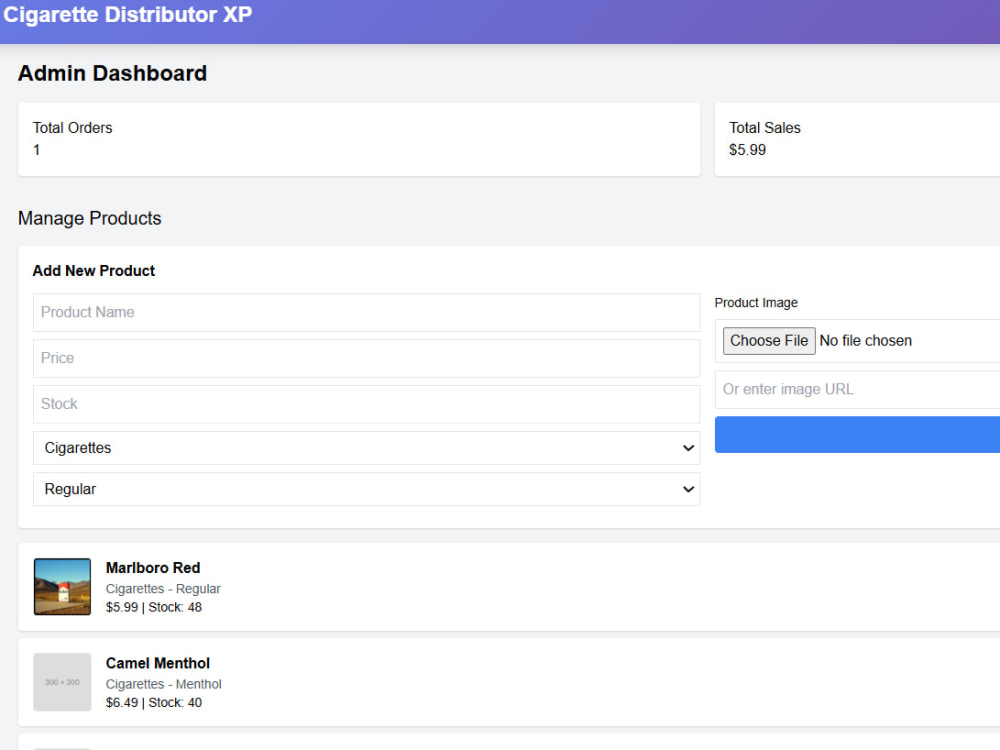Click the No file chosen label
The height and width of the screenshot is (750, 1000).
coord(865,341)
